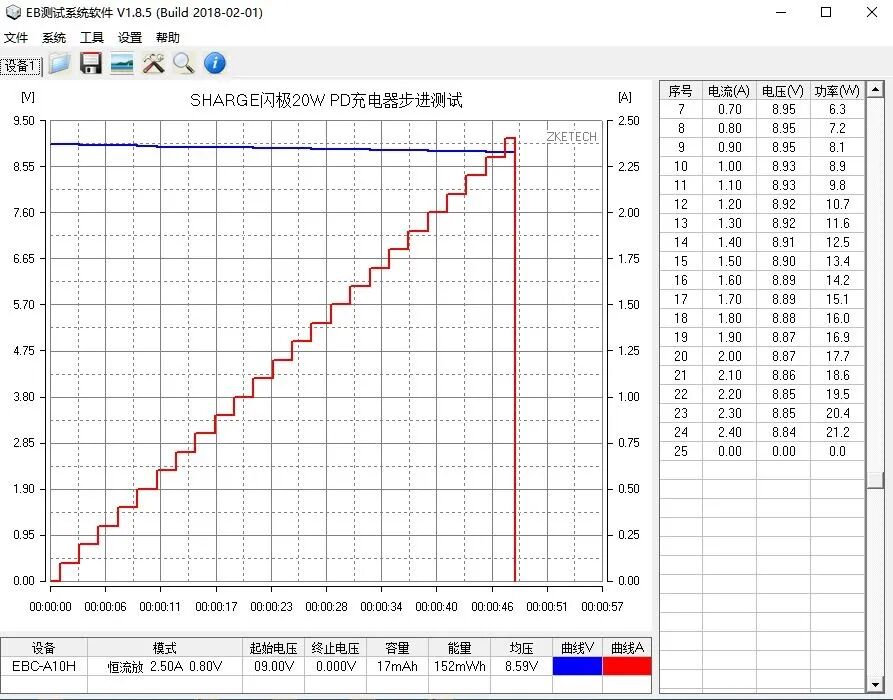893x700 pixels.
Task: Open the 帮助 menu
Action: coord(167,38)
